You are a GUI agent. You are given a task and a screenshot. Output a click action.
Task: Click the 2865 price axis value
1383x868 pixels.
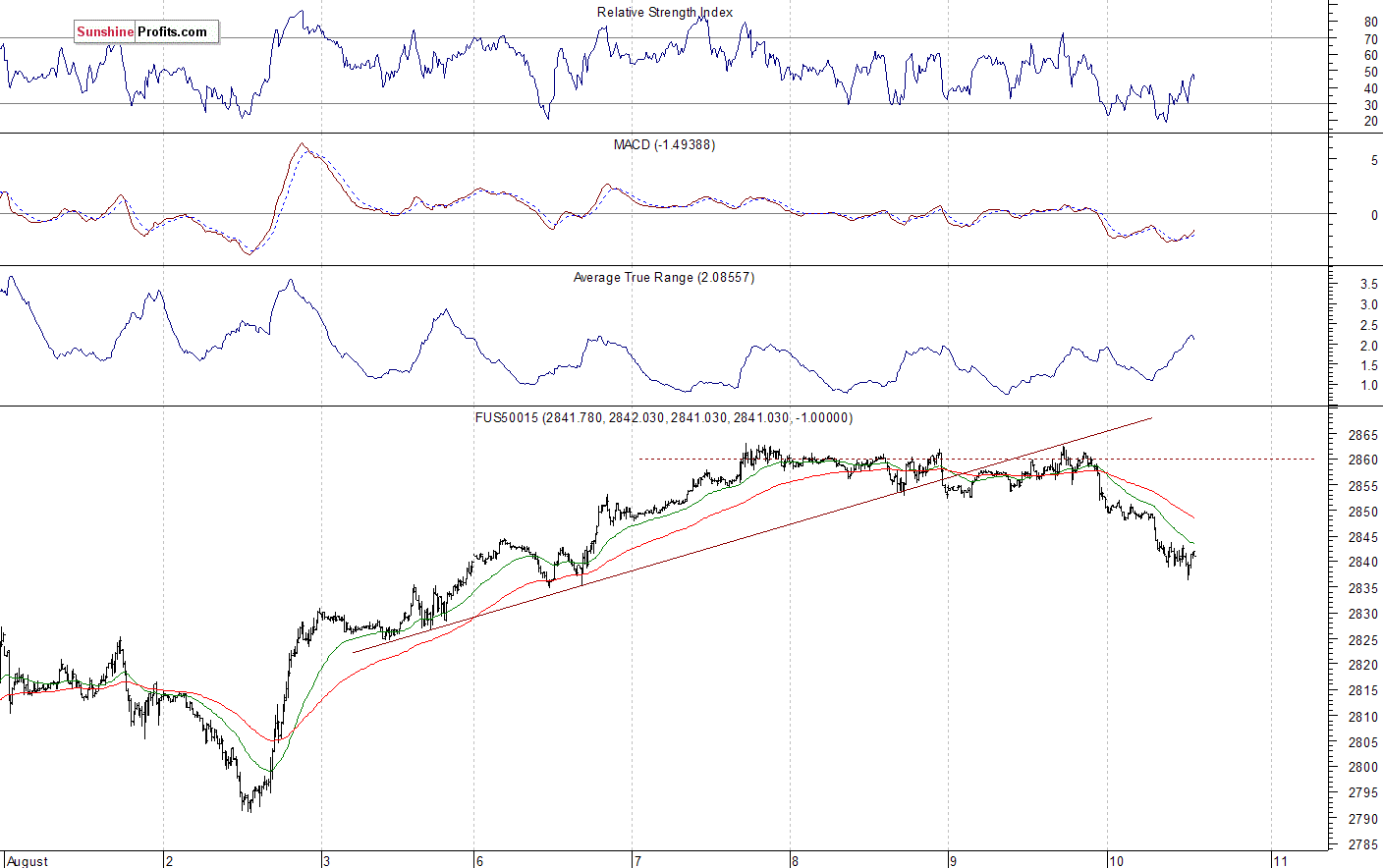pyautogui.click(x=1362, y=435)
